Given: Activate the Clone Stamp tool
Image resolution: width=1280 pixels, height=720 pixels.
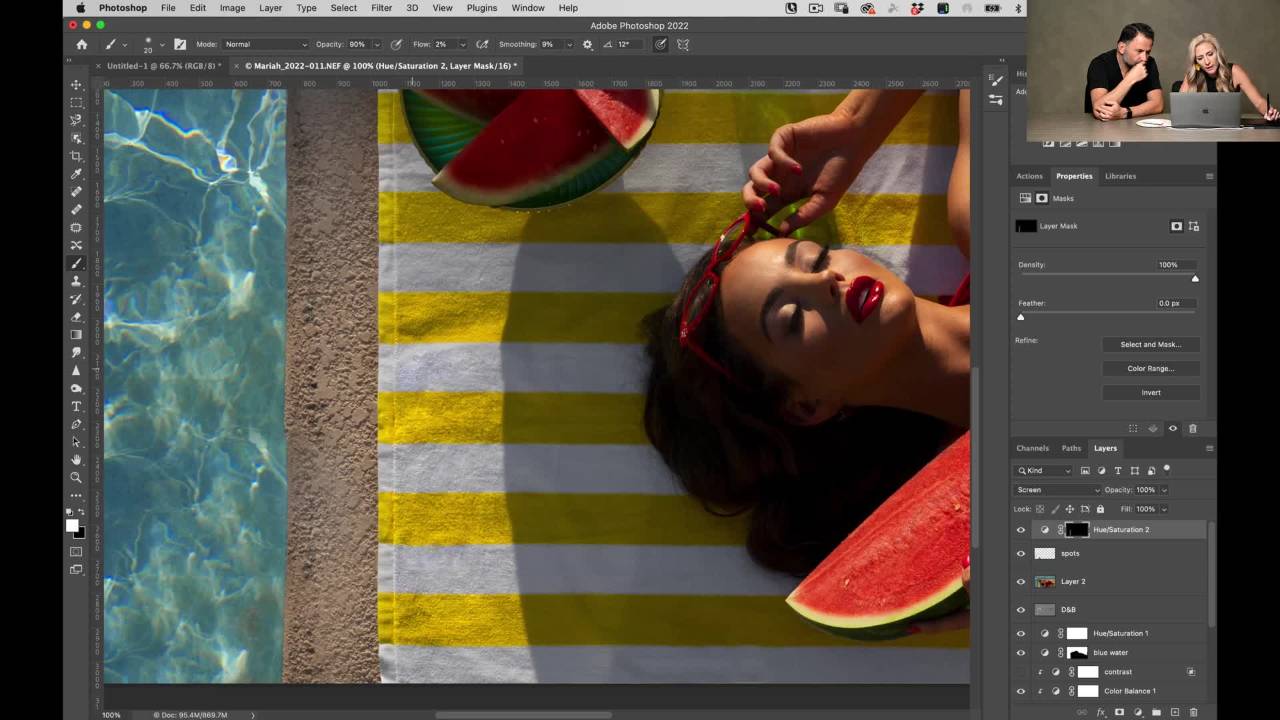Looking at the screenshot, I should point(76,281).
